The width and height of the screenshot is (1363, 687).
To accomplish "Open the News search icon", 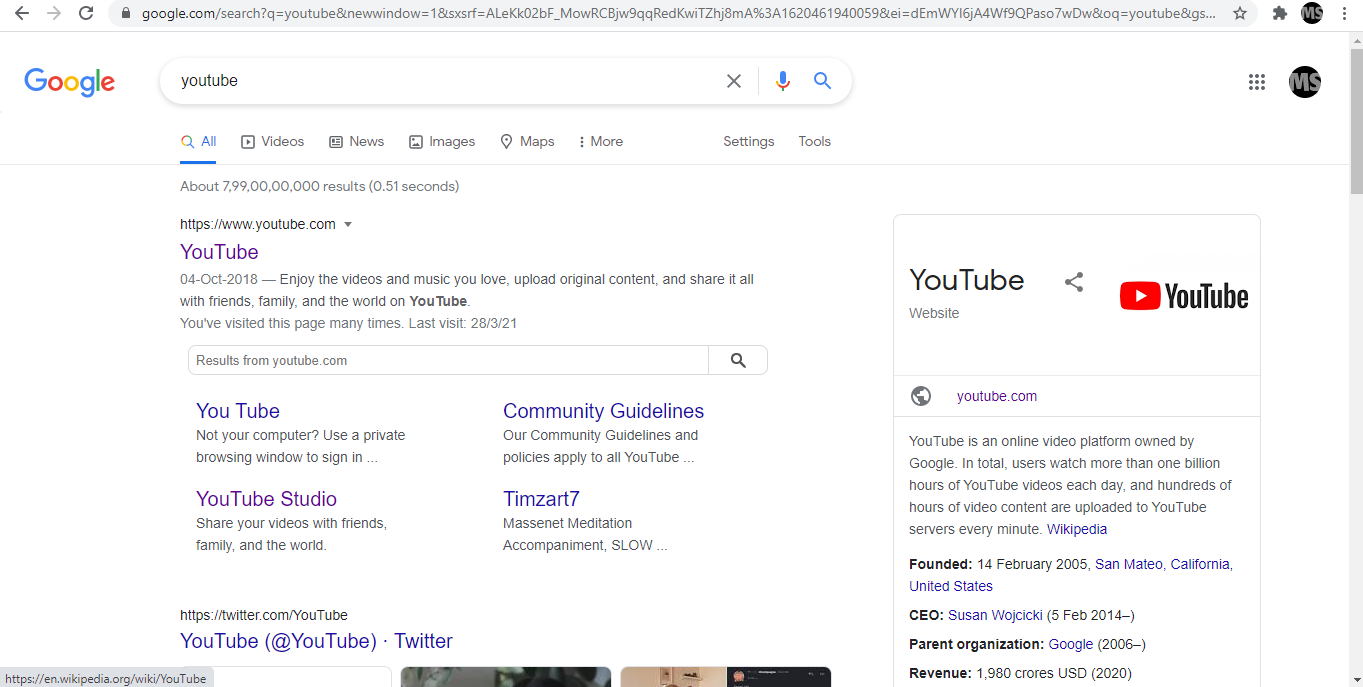I will tap(335, 142).
